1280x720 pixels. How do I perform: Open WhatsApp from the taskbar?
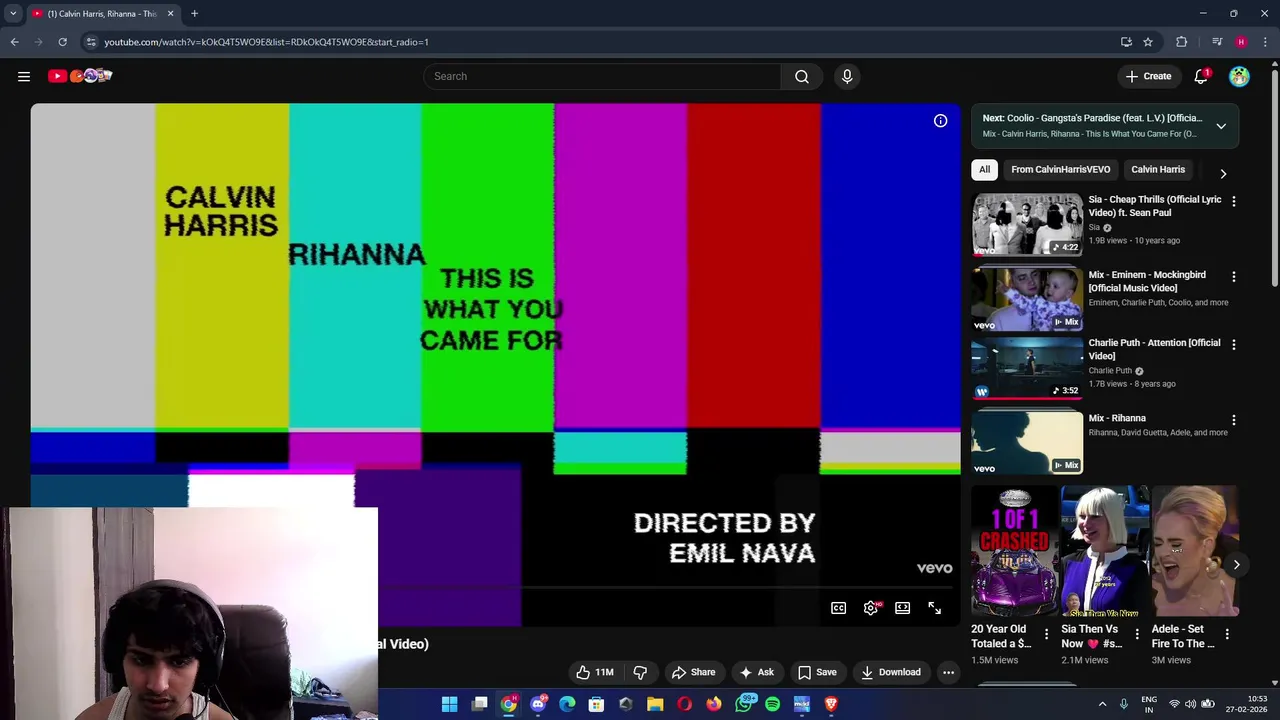(743, 704)
